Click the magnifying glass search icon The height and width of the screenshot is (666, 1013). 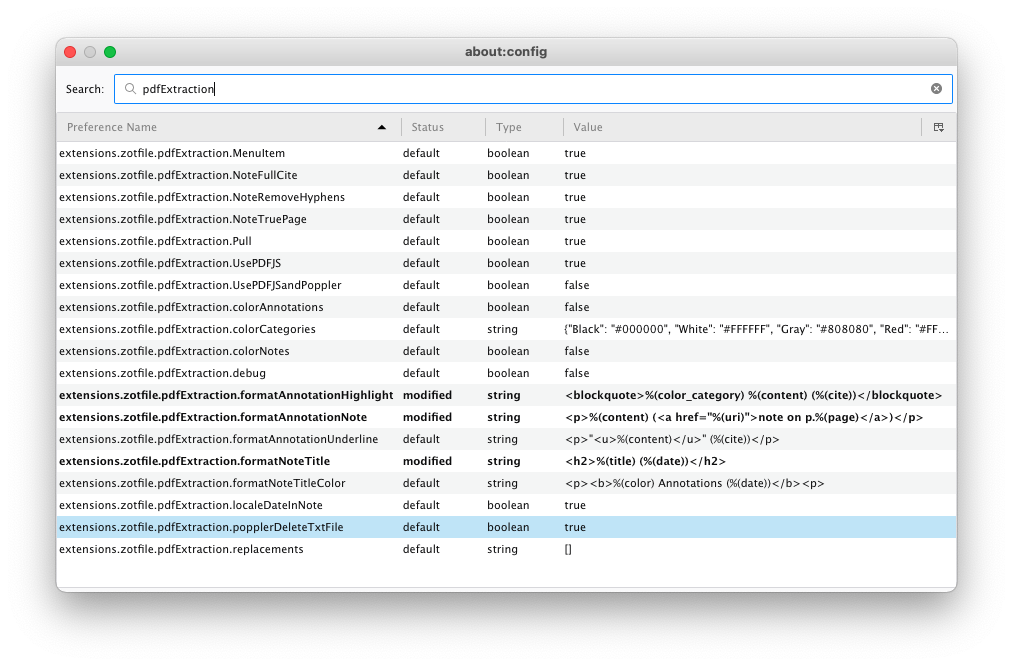(x=130, y=89)
